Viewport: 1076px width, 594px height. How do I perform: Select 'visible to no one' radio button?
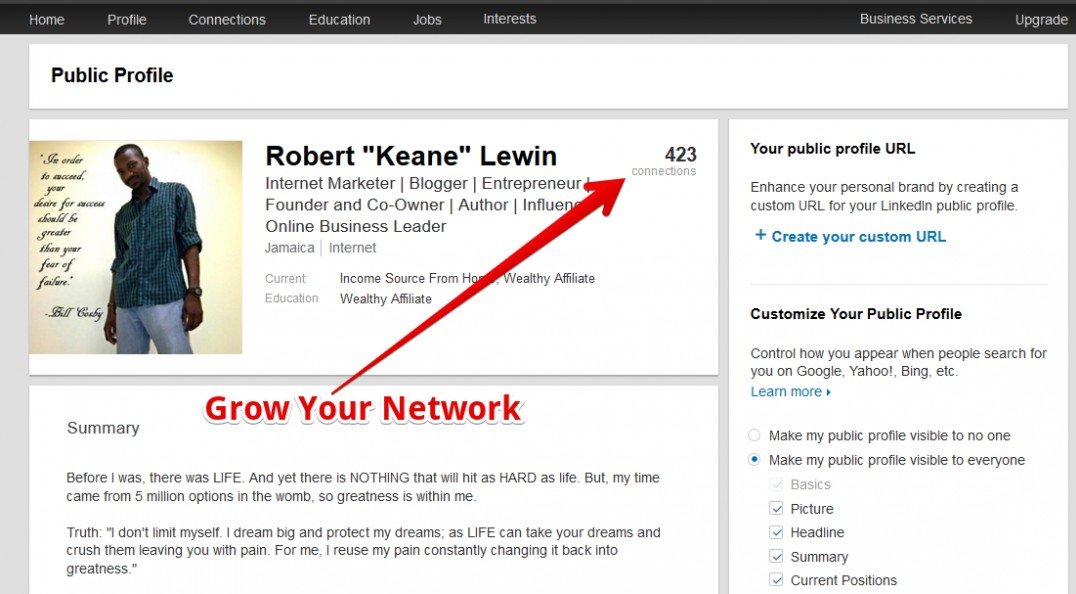coord(754,435)
